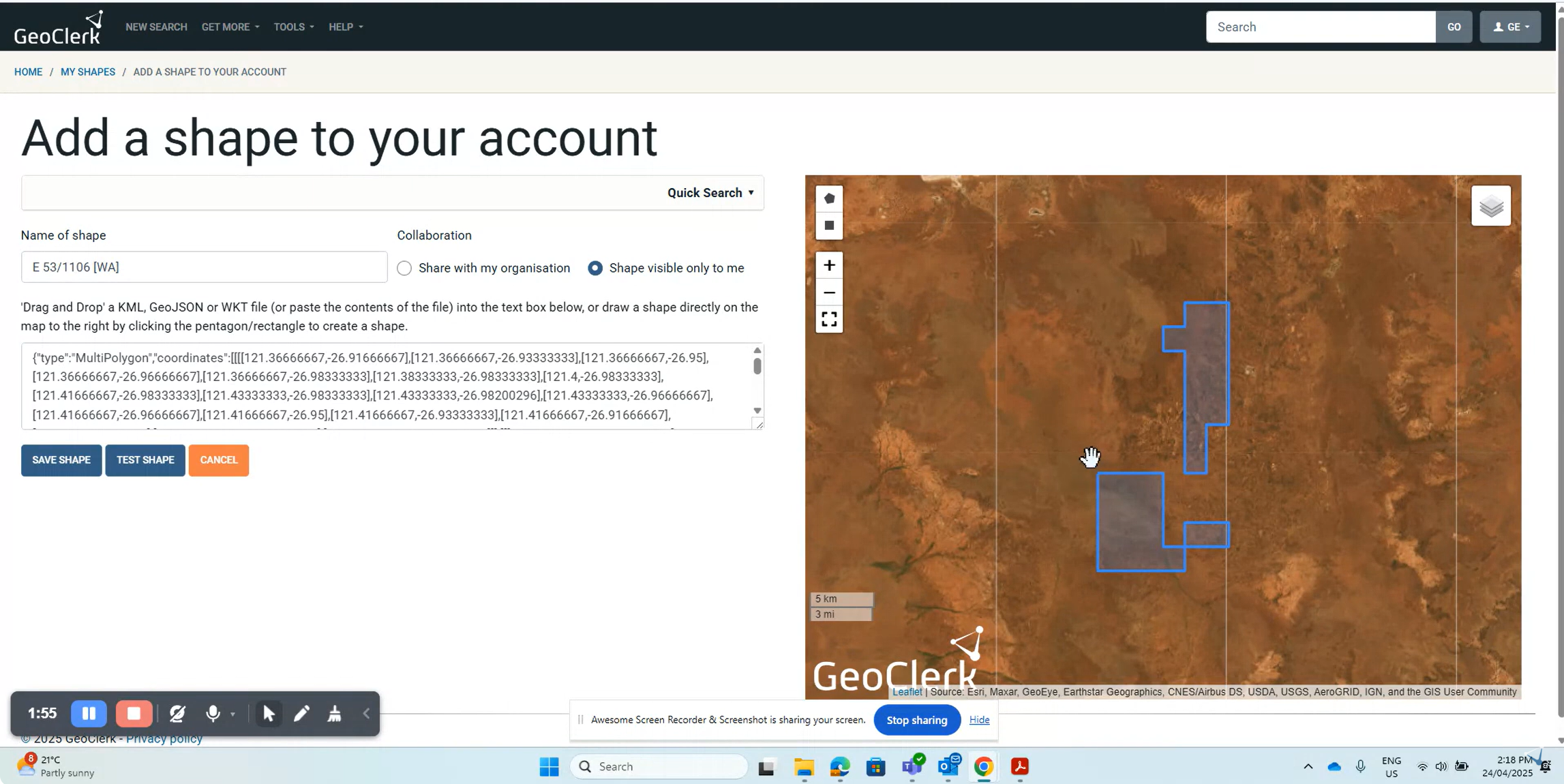
Task: Click the orange CANCEL button
Action: (x=219, y=460)
